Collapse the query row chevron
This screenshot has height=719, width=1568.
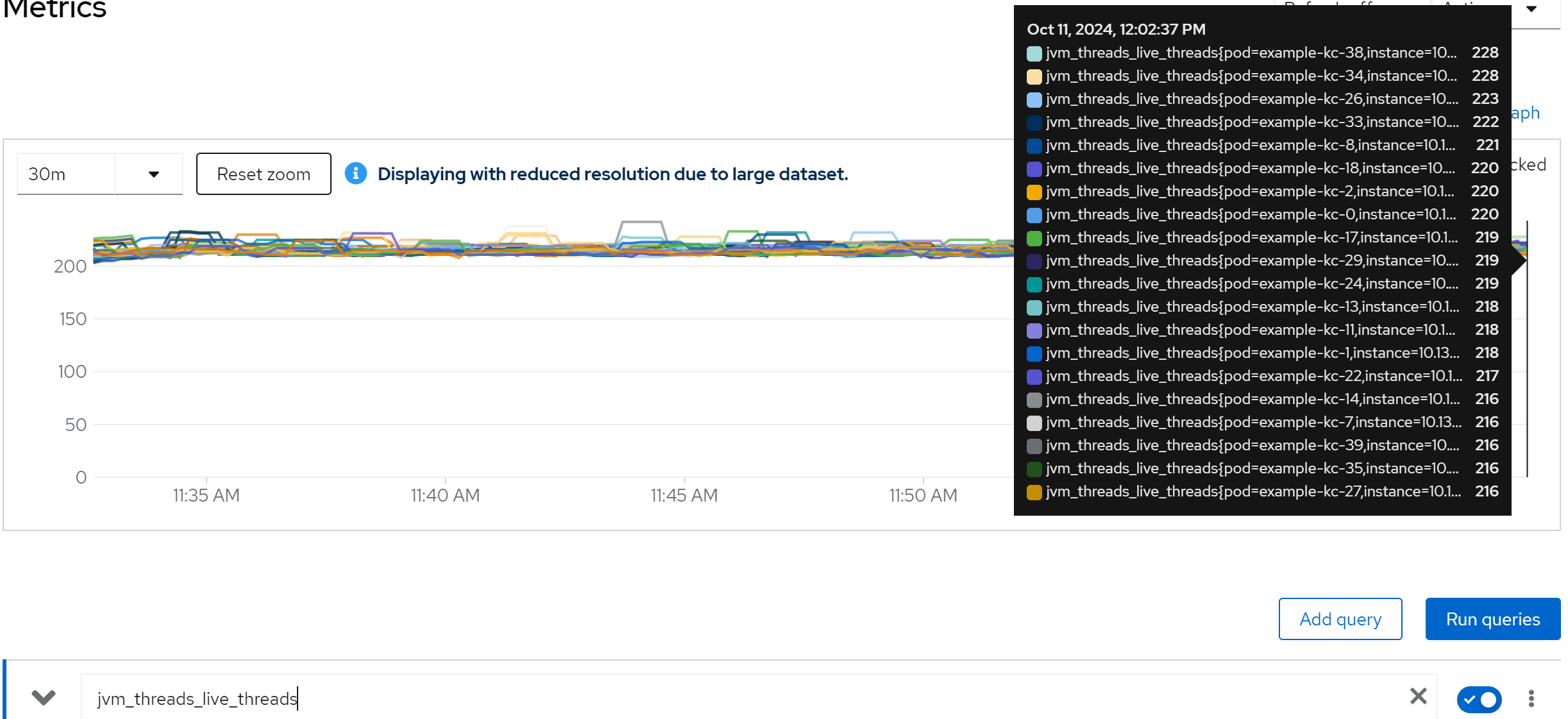pos(44,697)
